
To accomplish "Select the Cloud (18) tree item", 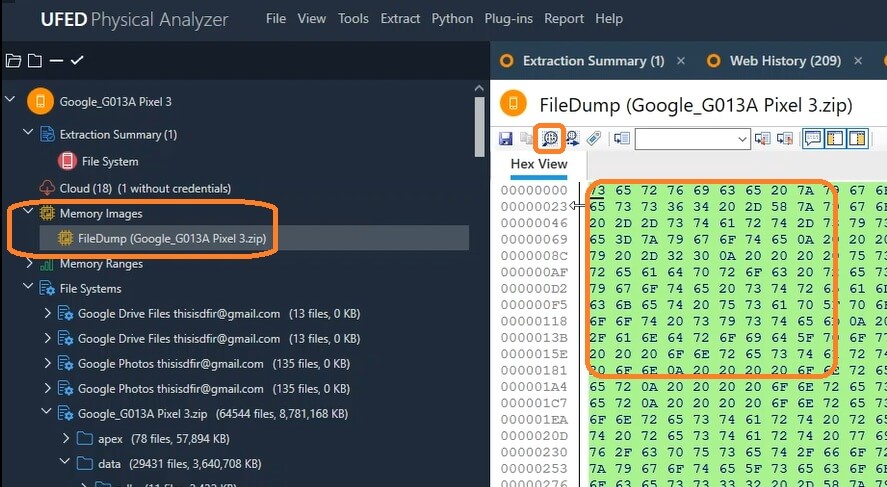I will point(145,188).
